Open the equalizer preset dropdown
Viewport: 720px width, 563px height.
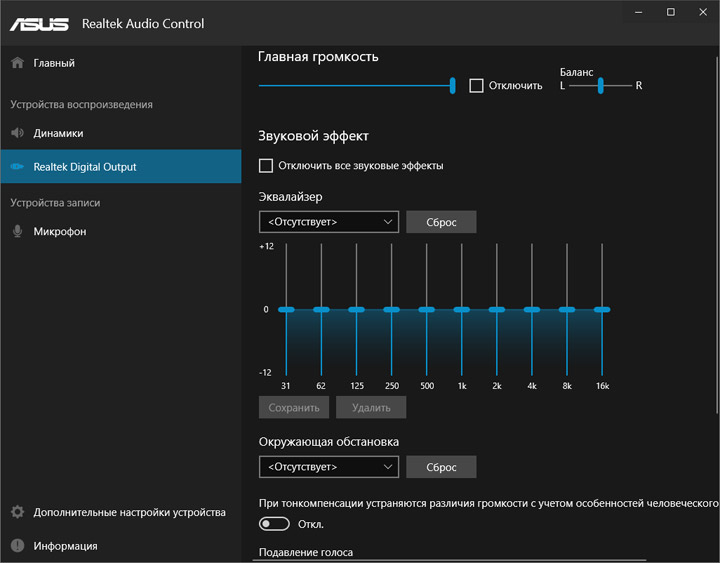328,222
